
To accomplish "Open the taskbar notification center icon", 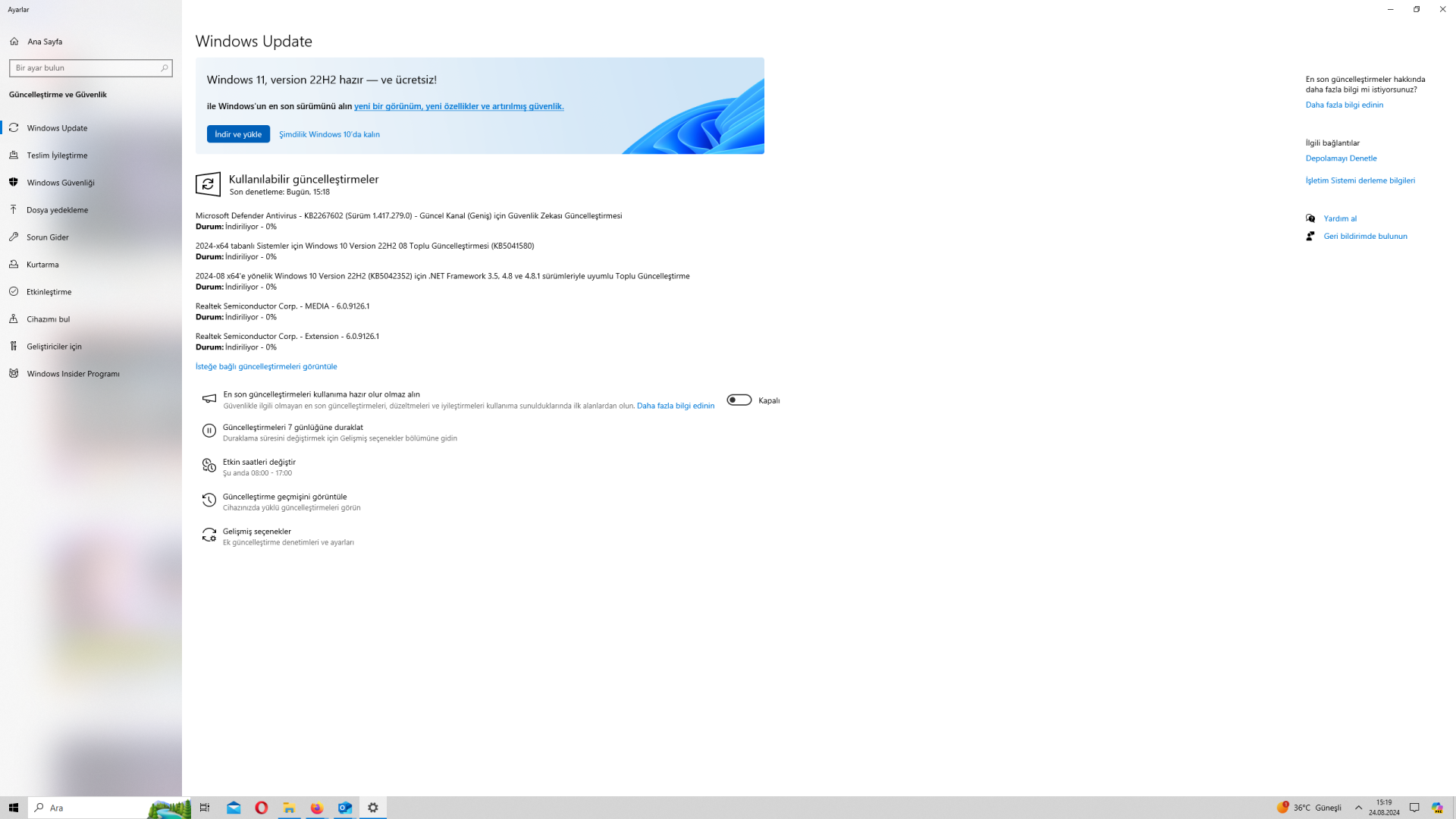I will 1414,808.
